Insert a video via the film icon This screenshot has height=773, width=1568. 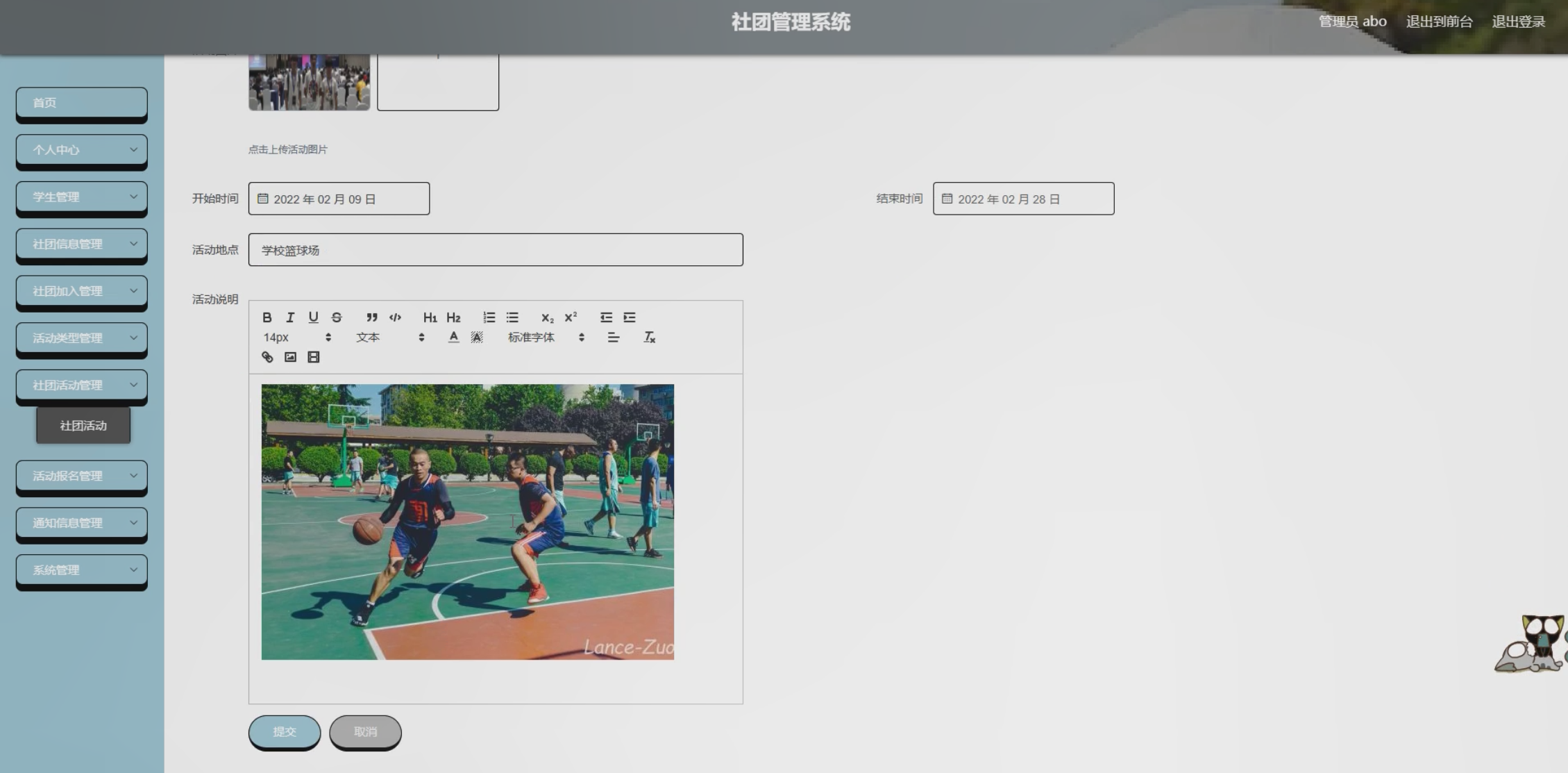tap(314, 357)
